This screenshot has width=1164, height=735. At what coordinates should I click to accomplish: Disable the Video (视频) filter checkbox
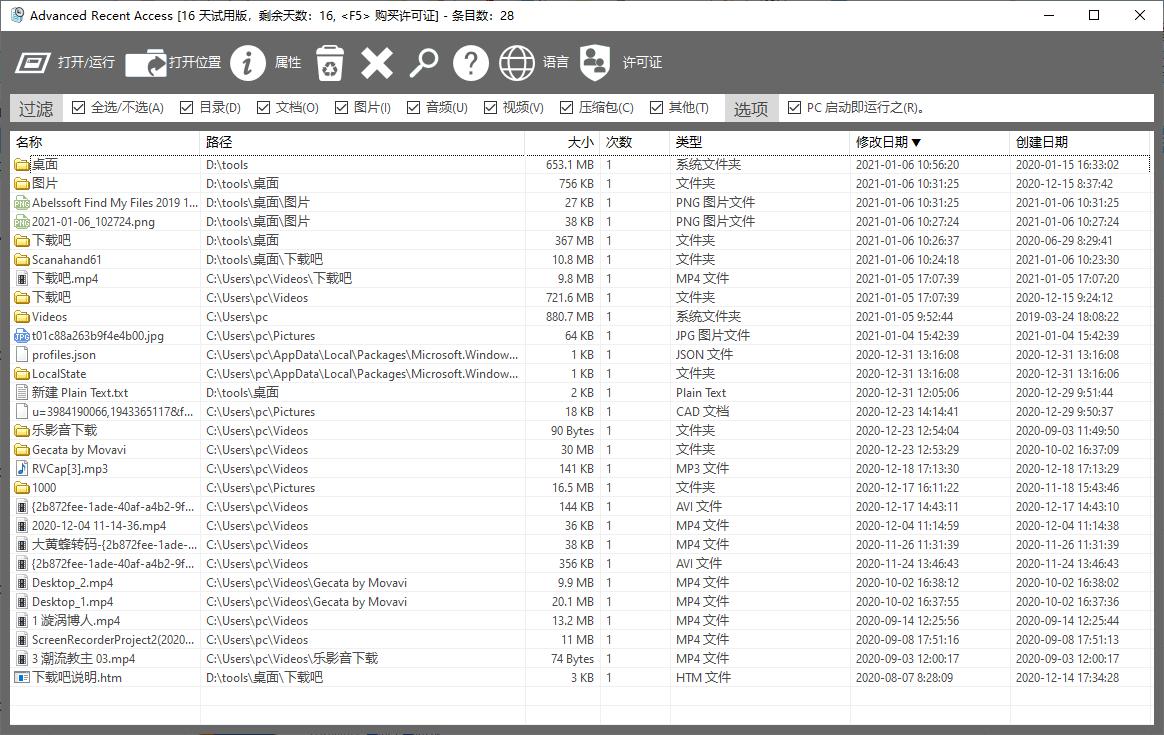pyautogui.click(x=490, y=108)
